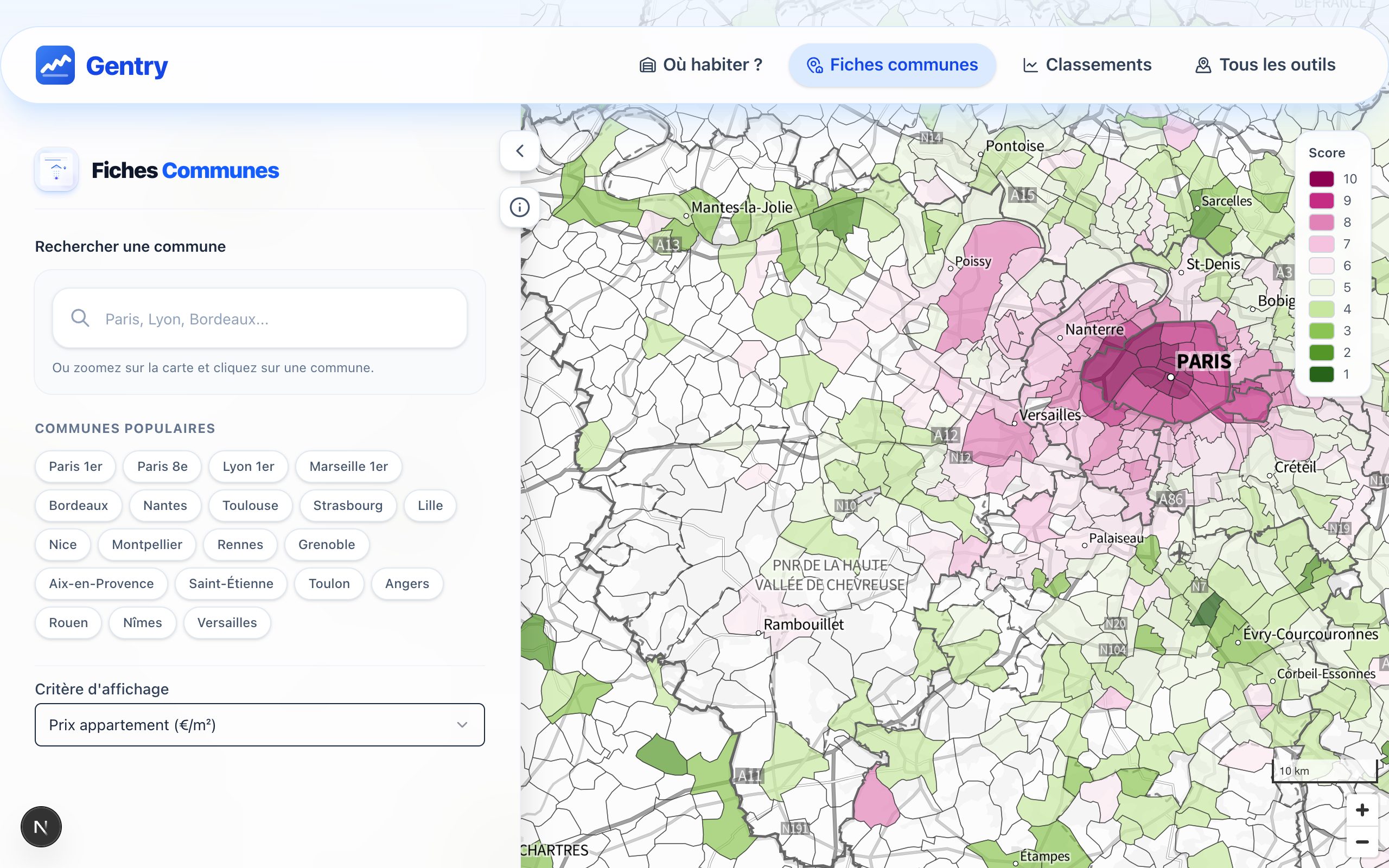Zoom out the map with minus button
The height and width of the screenshot is (868, 1389).
click(1362, 842)
